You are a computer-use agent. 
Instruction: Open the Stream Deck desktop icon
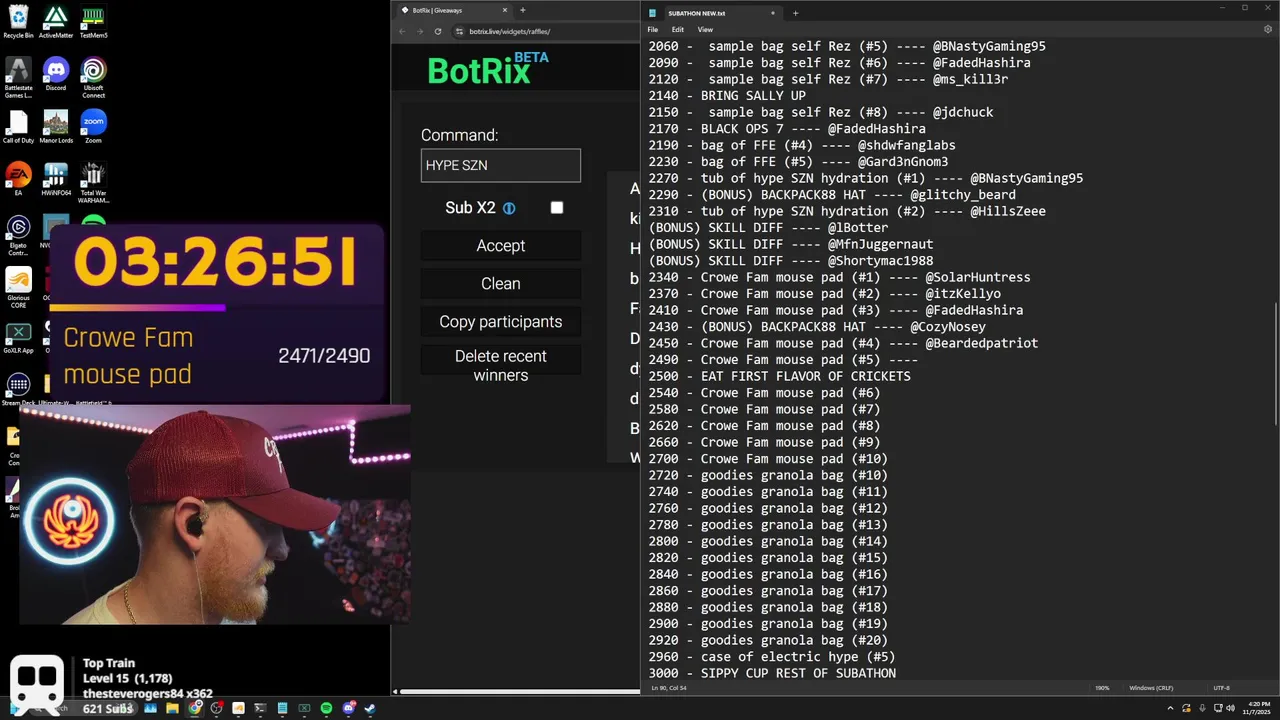click(18, 390)
